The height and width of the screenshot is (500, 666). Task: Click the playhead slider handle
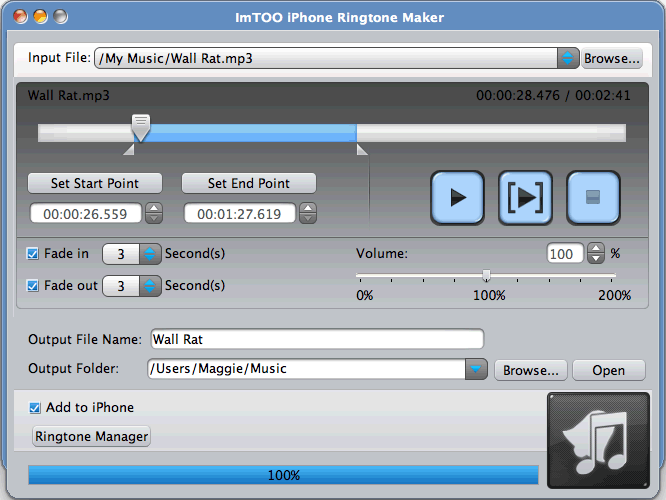coord(141,127)
